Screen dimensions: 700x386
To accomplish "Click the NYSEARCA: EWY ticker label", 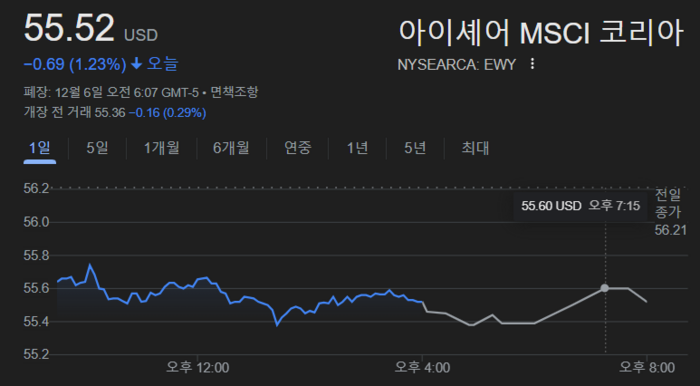I will pos(457,65).
